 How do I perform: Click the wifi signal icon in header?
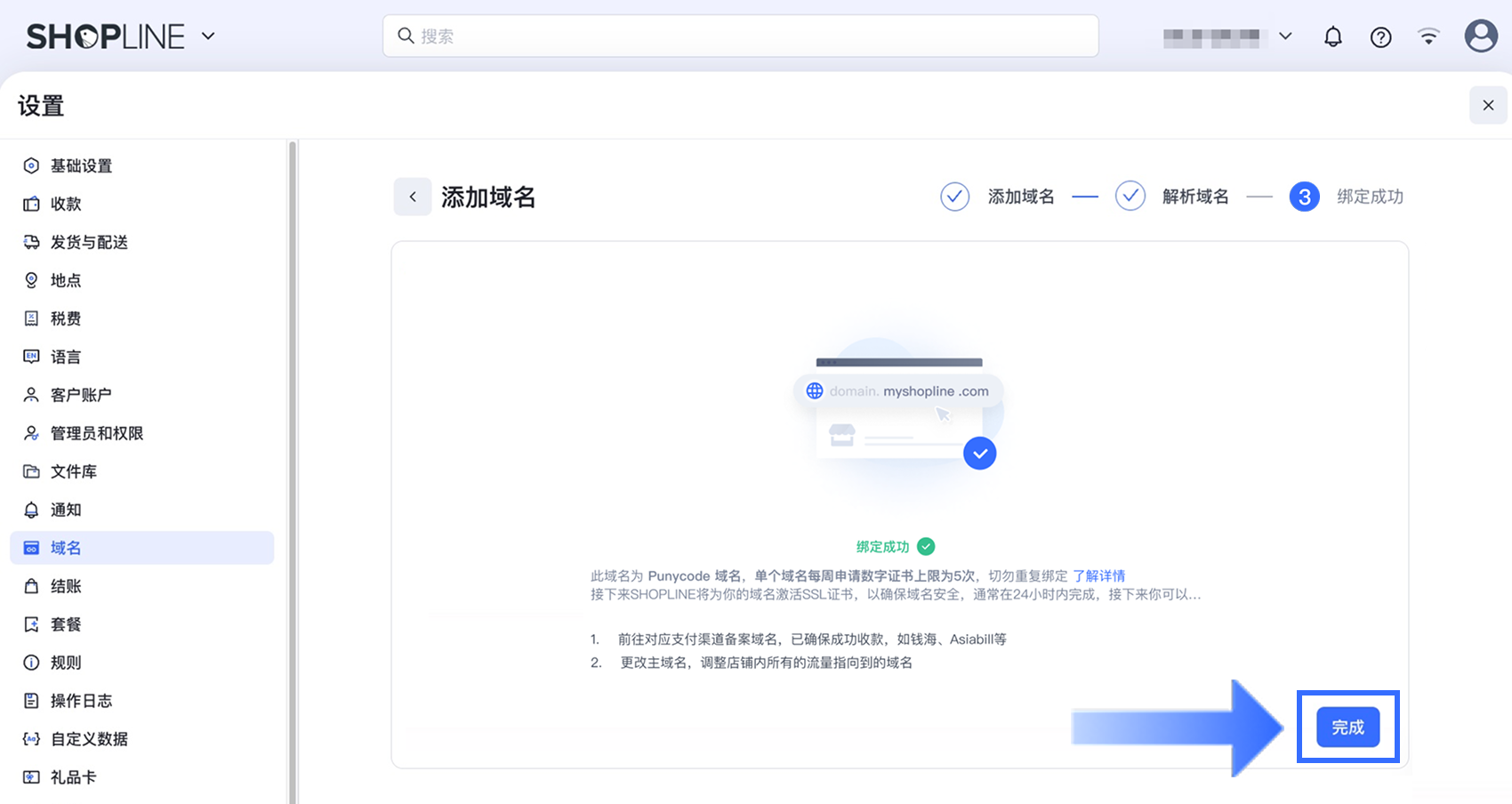1428,36
